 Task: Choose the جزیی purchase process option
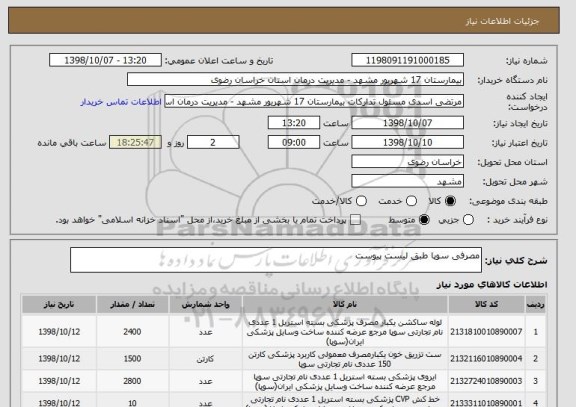click(x=468, y=220)
